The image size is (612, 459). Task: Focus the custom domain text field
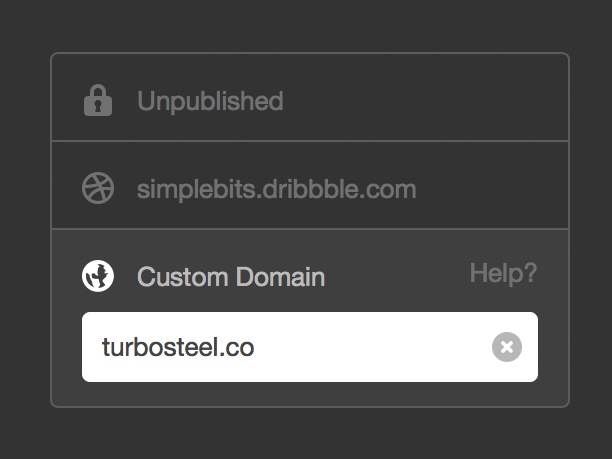coord(310,347)
